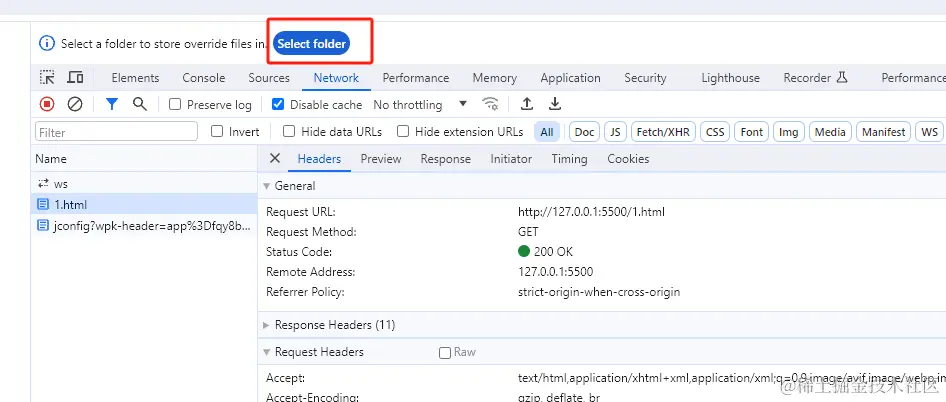Click the Filter text input
The height and width of the screenshot is (402, 946).
[x=116, y=132]
